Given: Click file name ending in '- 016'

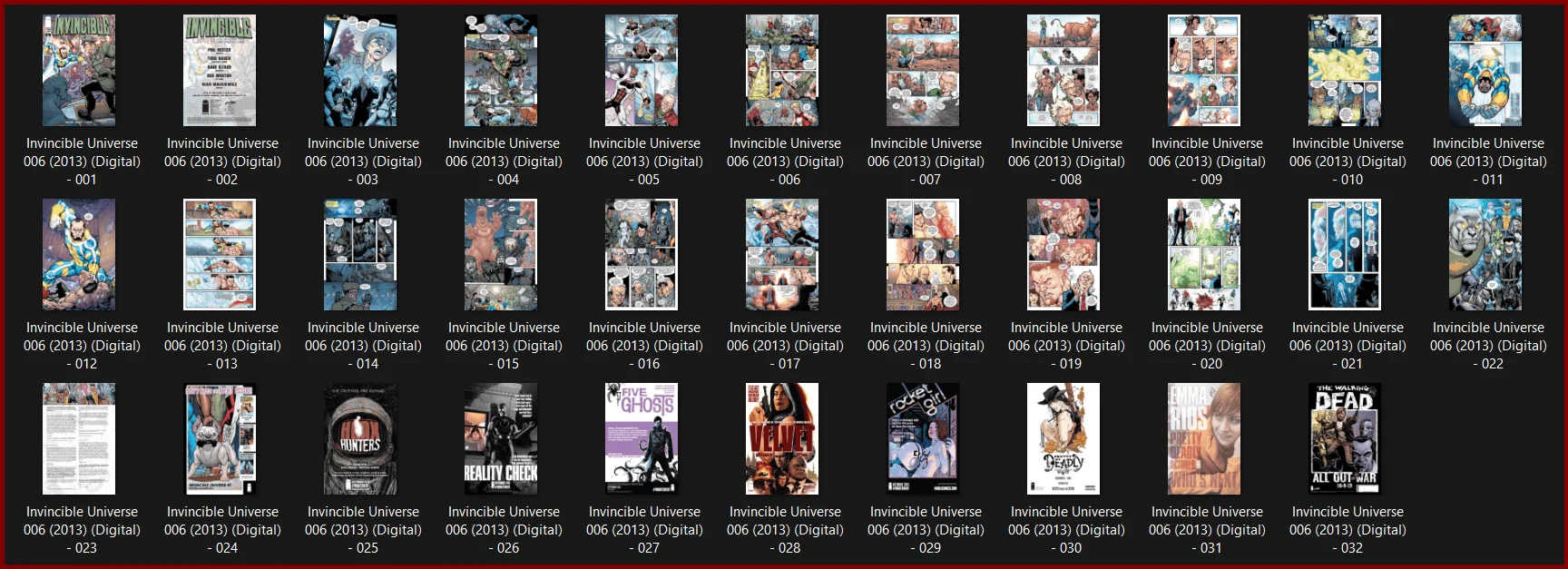Looking at the screenshot, I should coord(644,346).
